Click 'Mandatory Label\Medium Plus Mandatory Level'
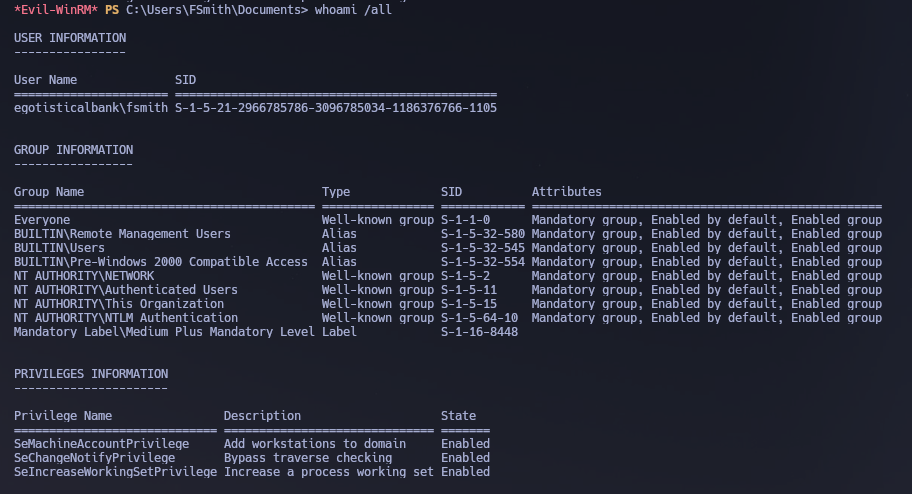 pyautogui.click(x=164, y=332)
